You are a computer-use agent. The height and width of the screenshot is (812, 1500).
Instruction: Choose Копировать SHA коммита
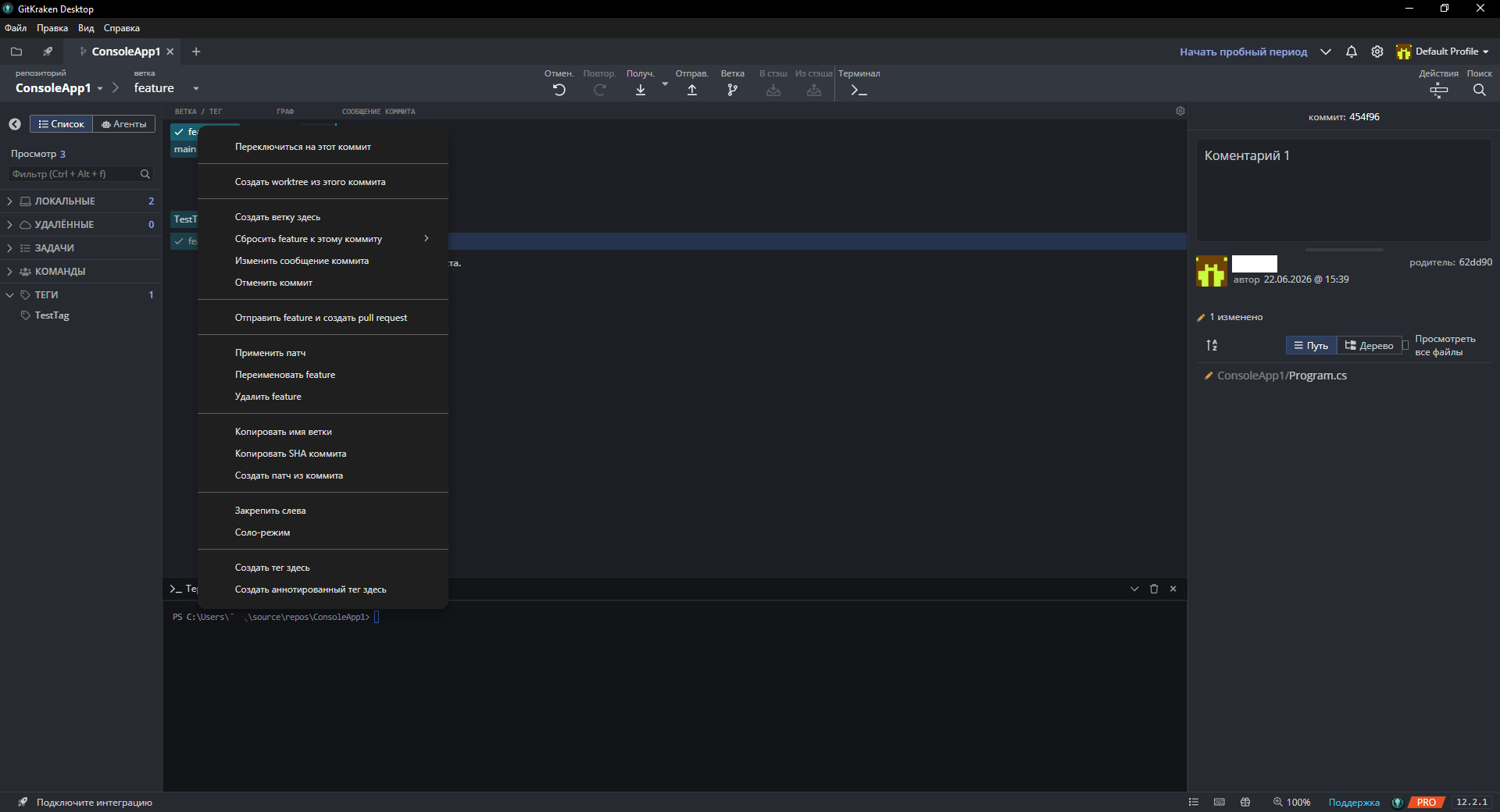click(323, 454)
